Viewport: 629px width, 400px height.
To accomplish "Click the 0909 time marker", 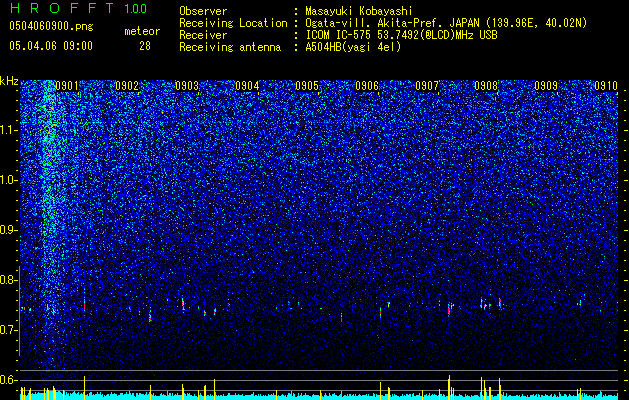I will [x=546, y=85].
